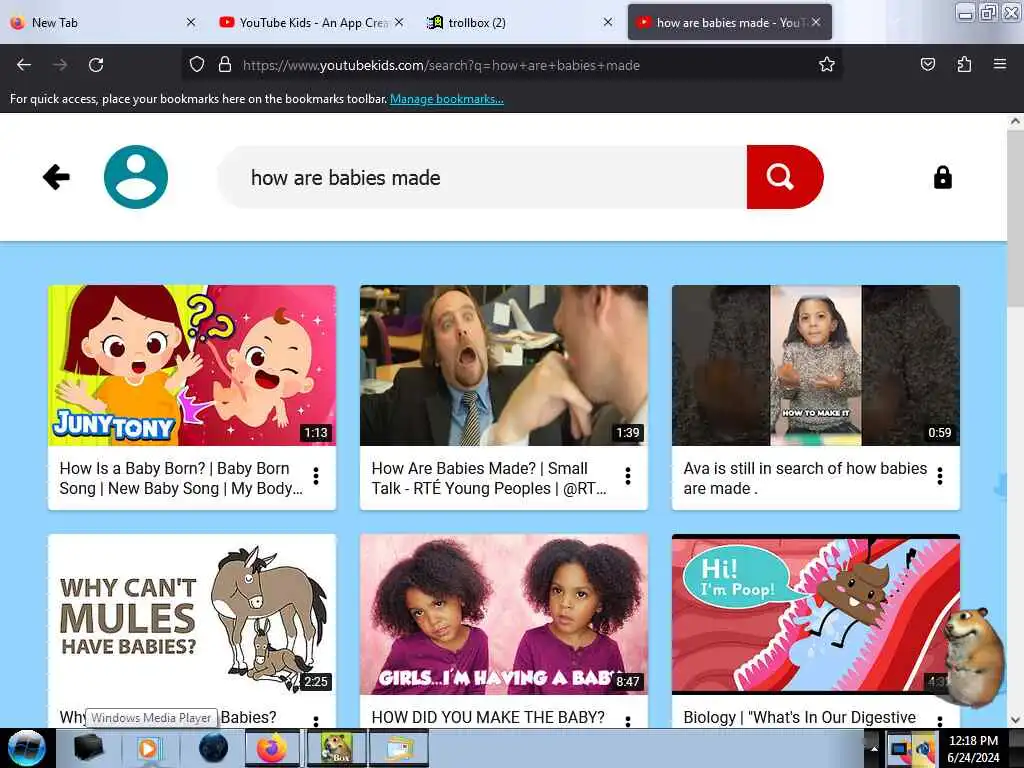Open the Pocket save icon
The image size is (1024, 768).
[927, 65]
